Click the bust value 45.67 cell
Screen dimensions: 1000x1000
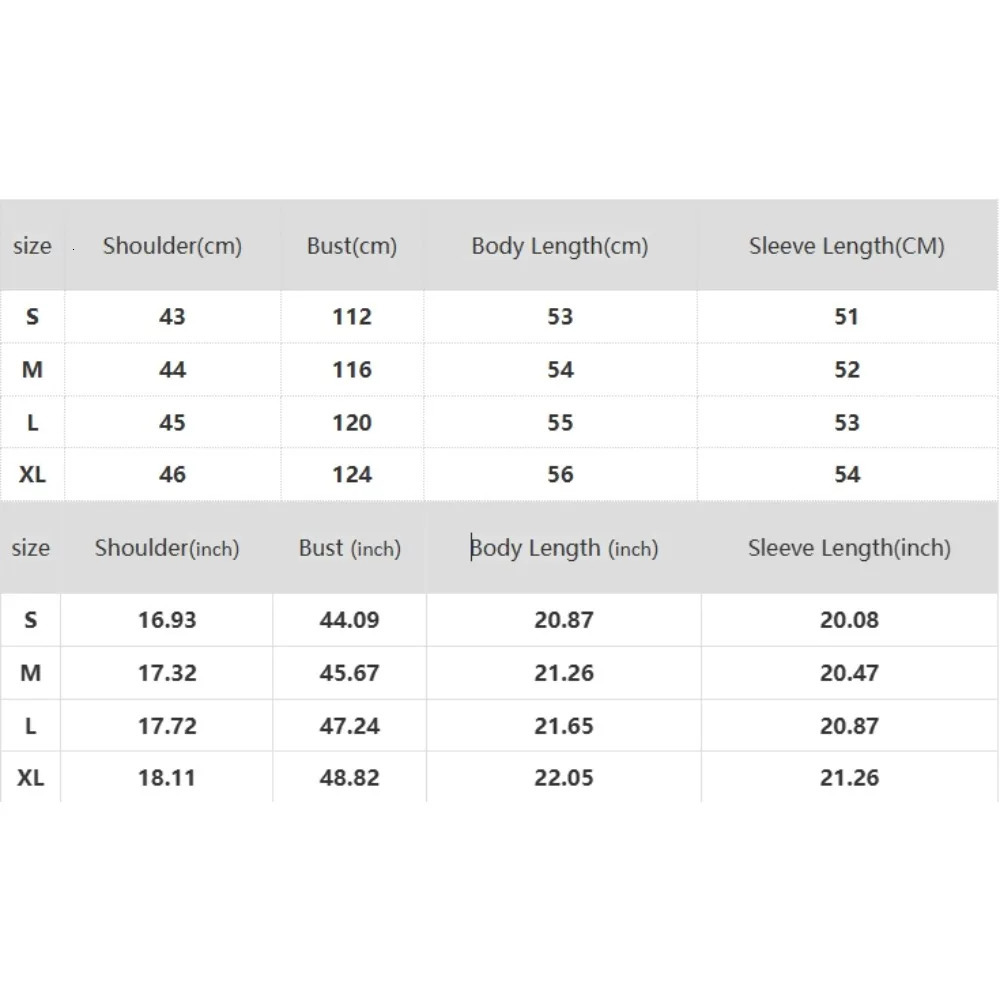pos(349,673)
